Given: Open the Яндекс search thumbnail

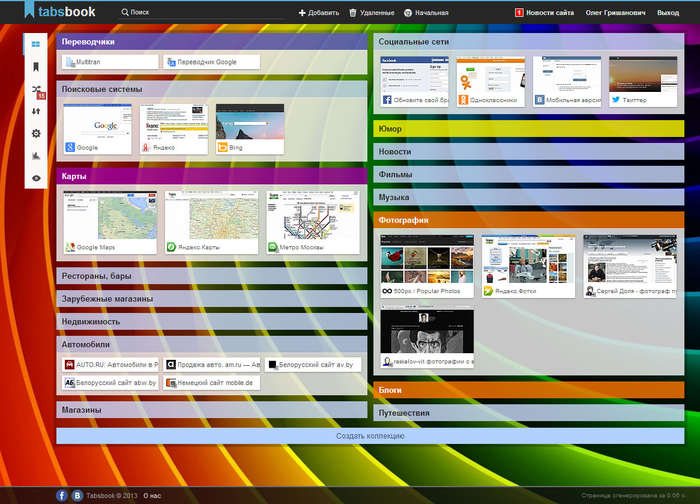Looking at the screenshot, I should coord(174,129).
